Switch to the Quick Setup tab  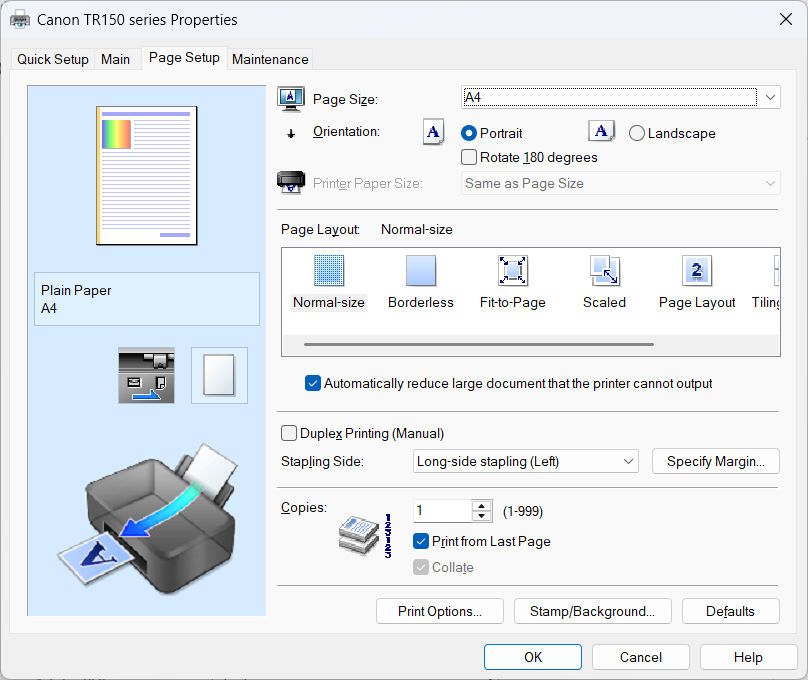53,59
